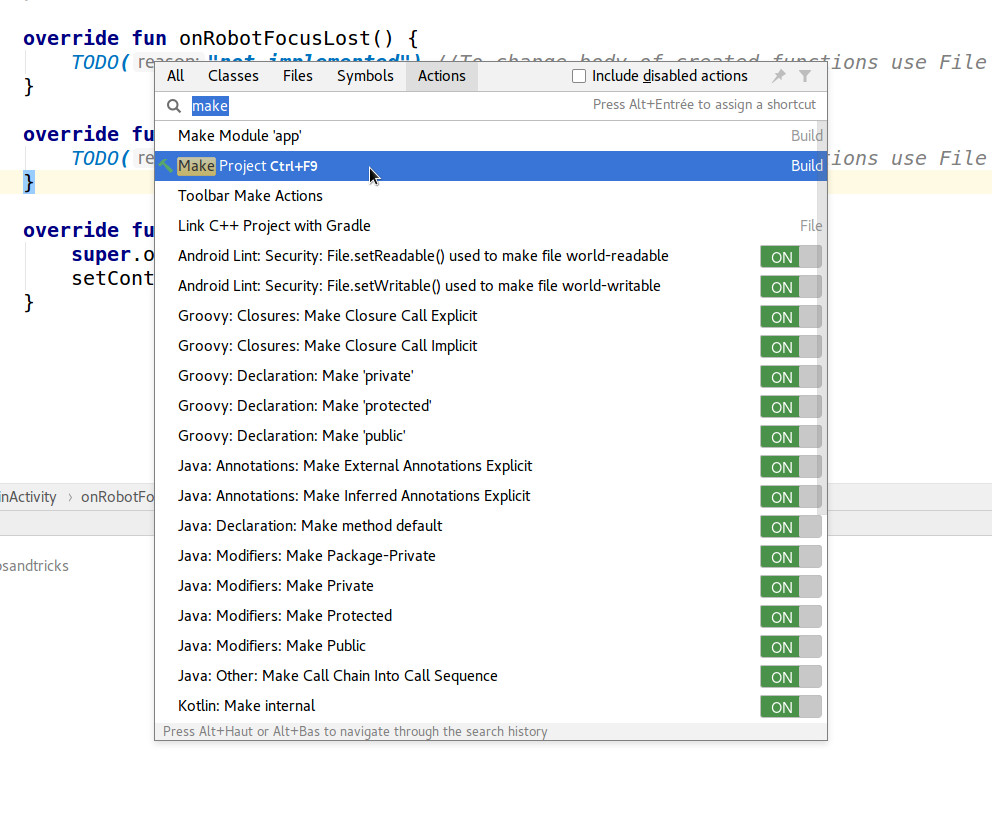Image resolution: width=992 pixels, height=815 pixels.
Task: Toggle Groovy Make 'protected' switch
Action: (x=791, y=407)
